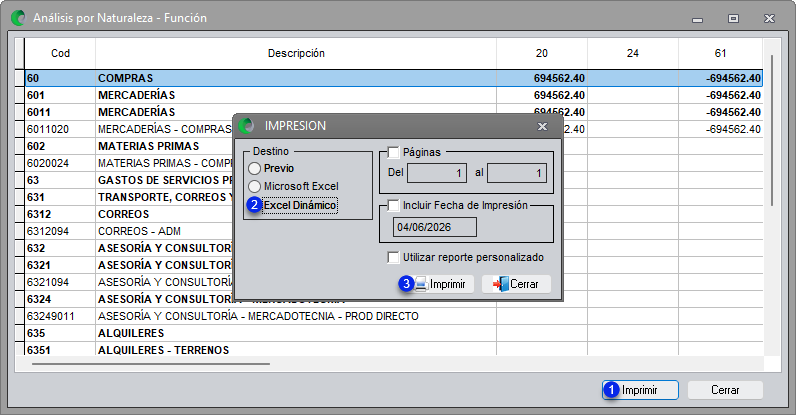Screen dimensions: 796x415
Task: Enable the Páginas checkbox
Action: click(393, 152)
